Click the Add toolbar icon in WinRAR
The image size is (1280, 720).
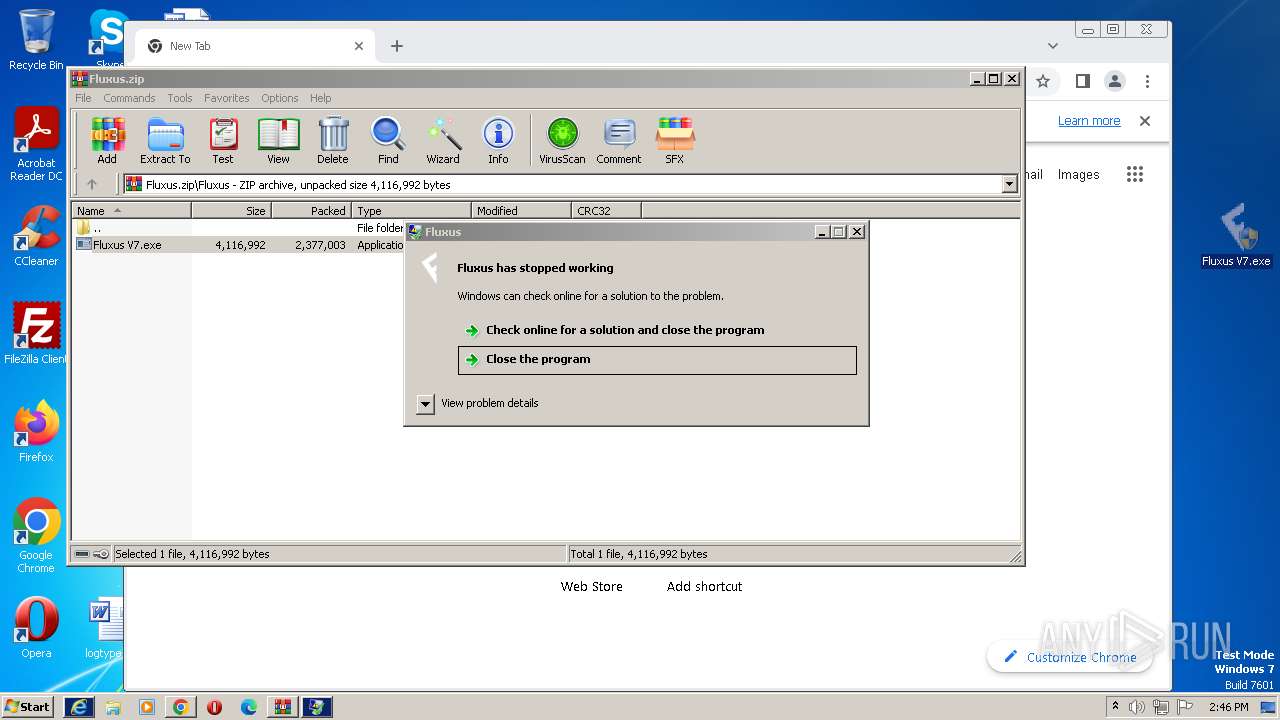point(107,141)
